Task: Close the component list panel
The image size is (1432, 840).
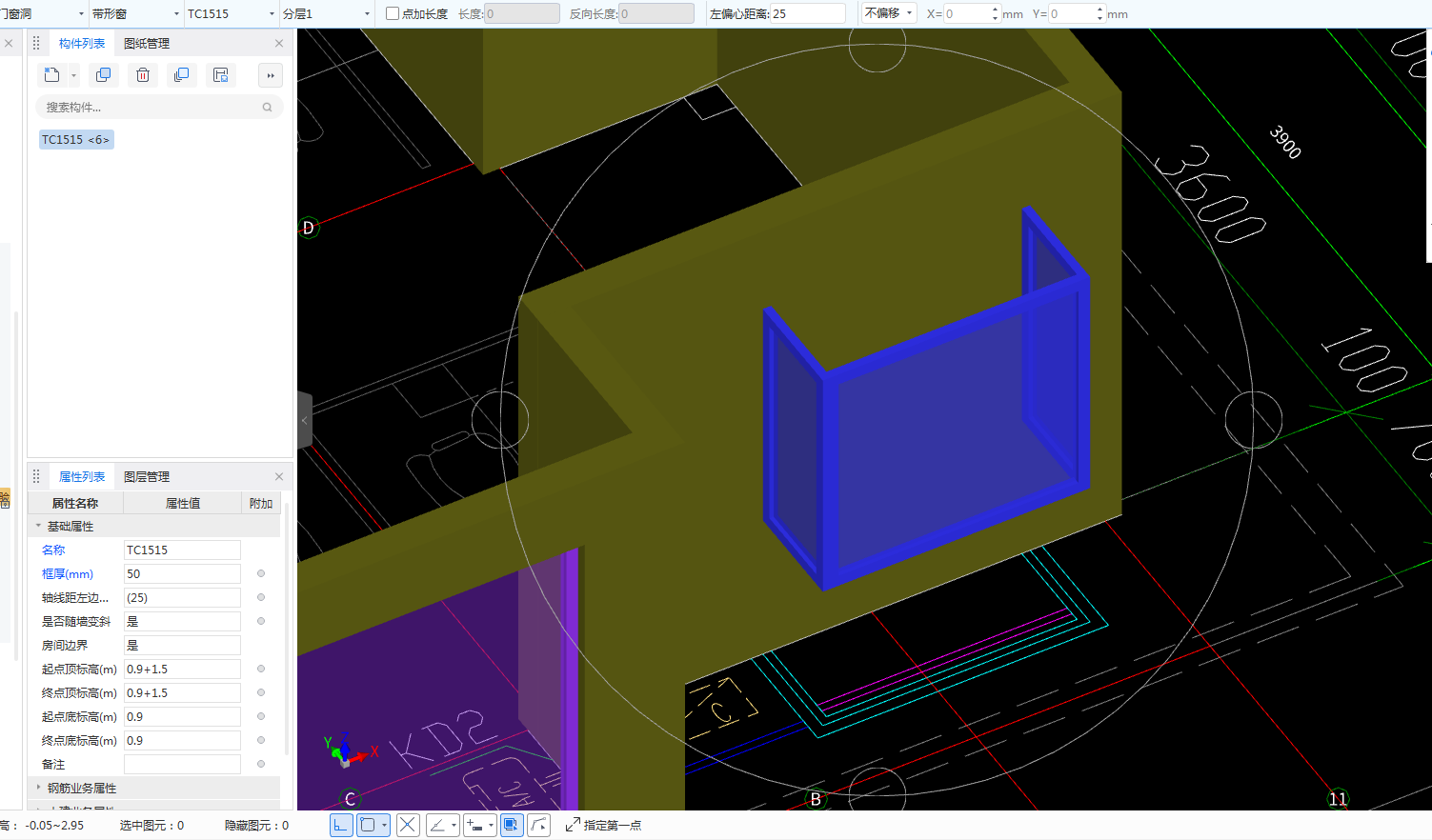Action: pos(279,44)
